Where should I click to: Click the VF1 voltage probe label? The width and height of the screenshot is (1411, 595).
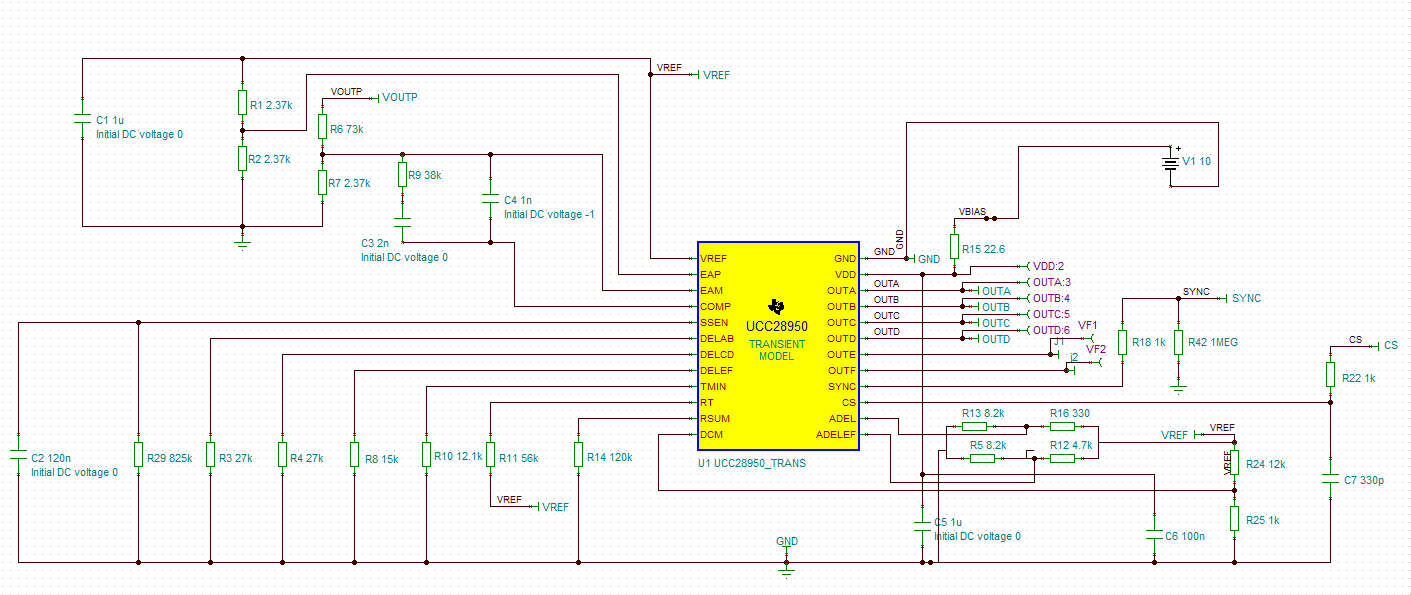[1088, 326]
